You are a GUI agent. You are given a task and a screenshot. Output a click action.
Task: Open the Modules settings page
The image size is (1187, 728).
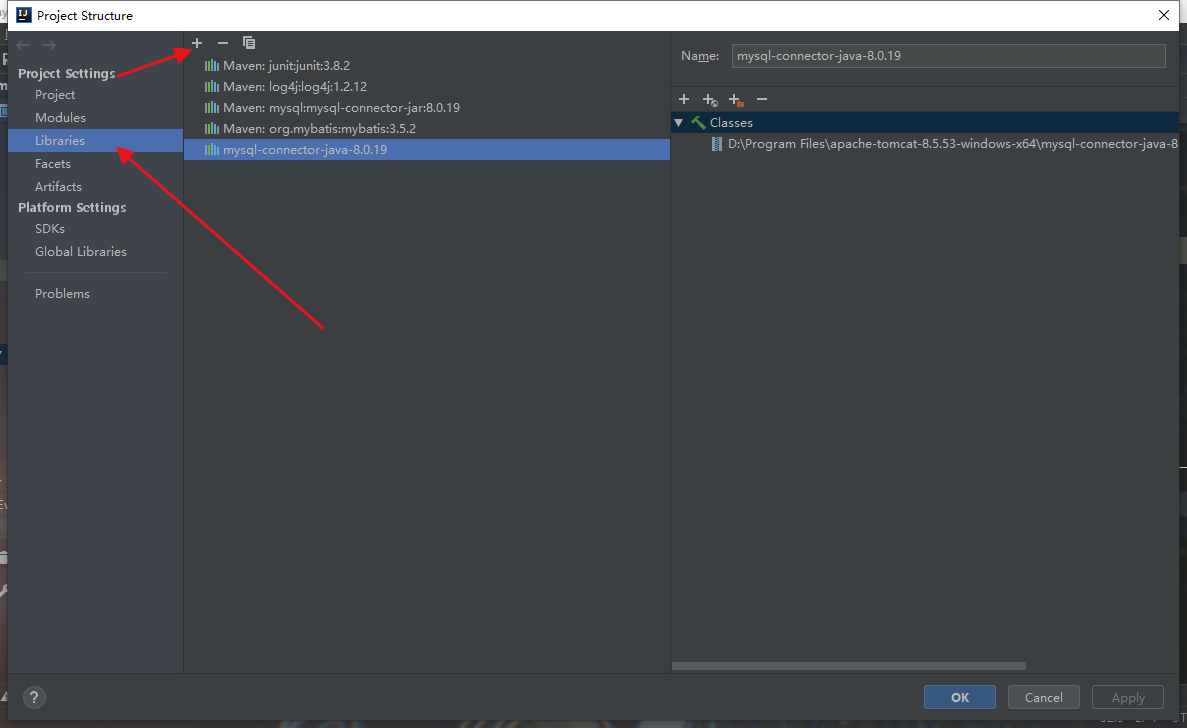60,117
